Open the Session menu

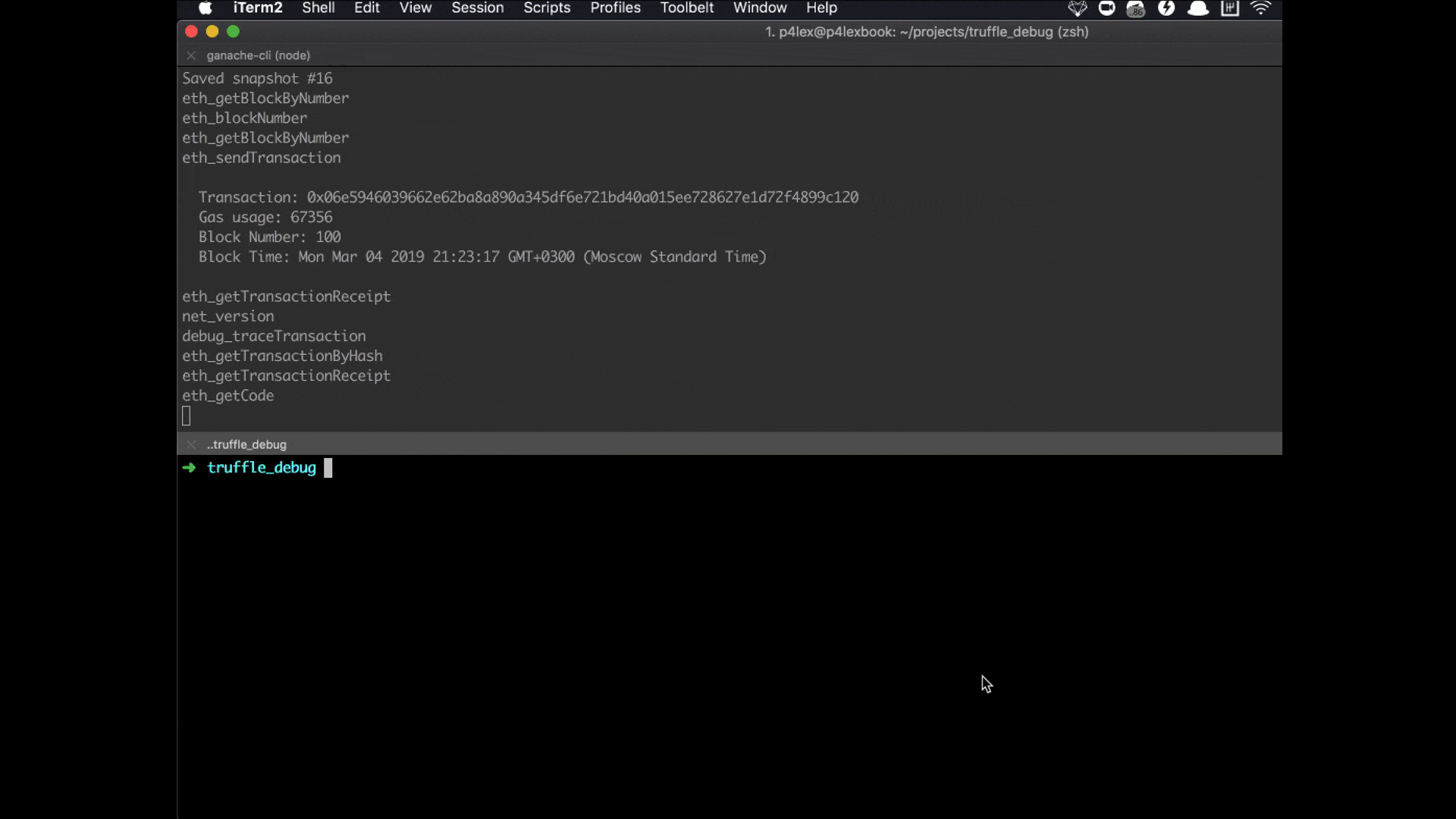tap(477, 8)
